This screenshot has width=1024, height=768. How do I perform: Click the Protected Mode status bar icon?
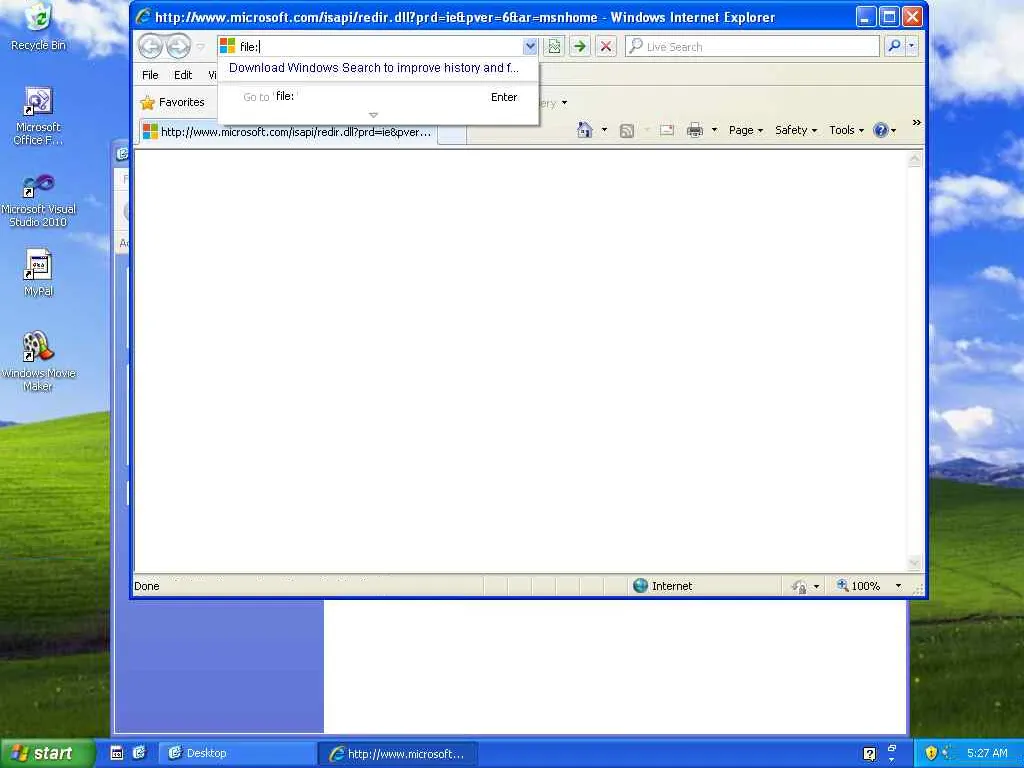799,586
